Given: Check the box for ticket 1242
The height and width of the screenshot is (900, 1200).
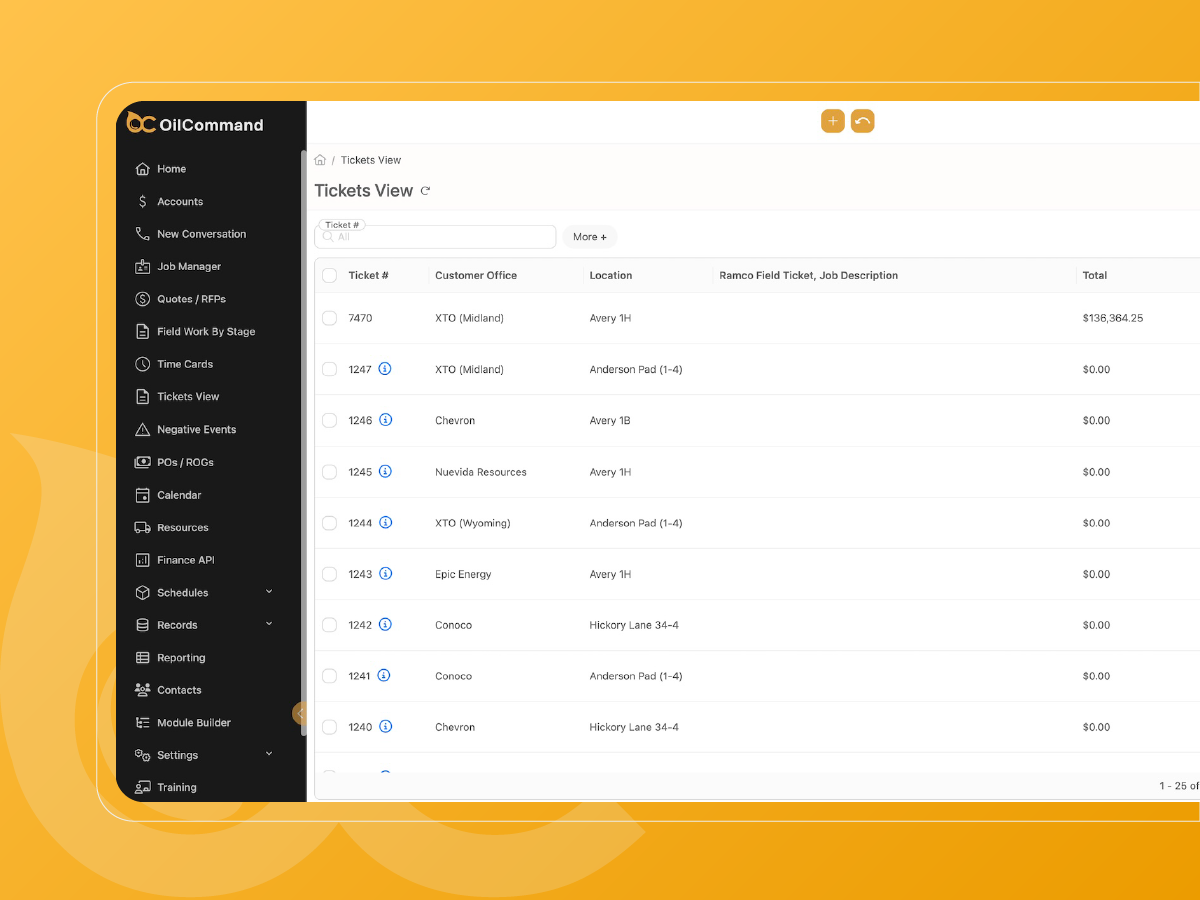Looking at the screenshot, I should pos(329,625).
